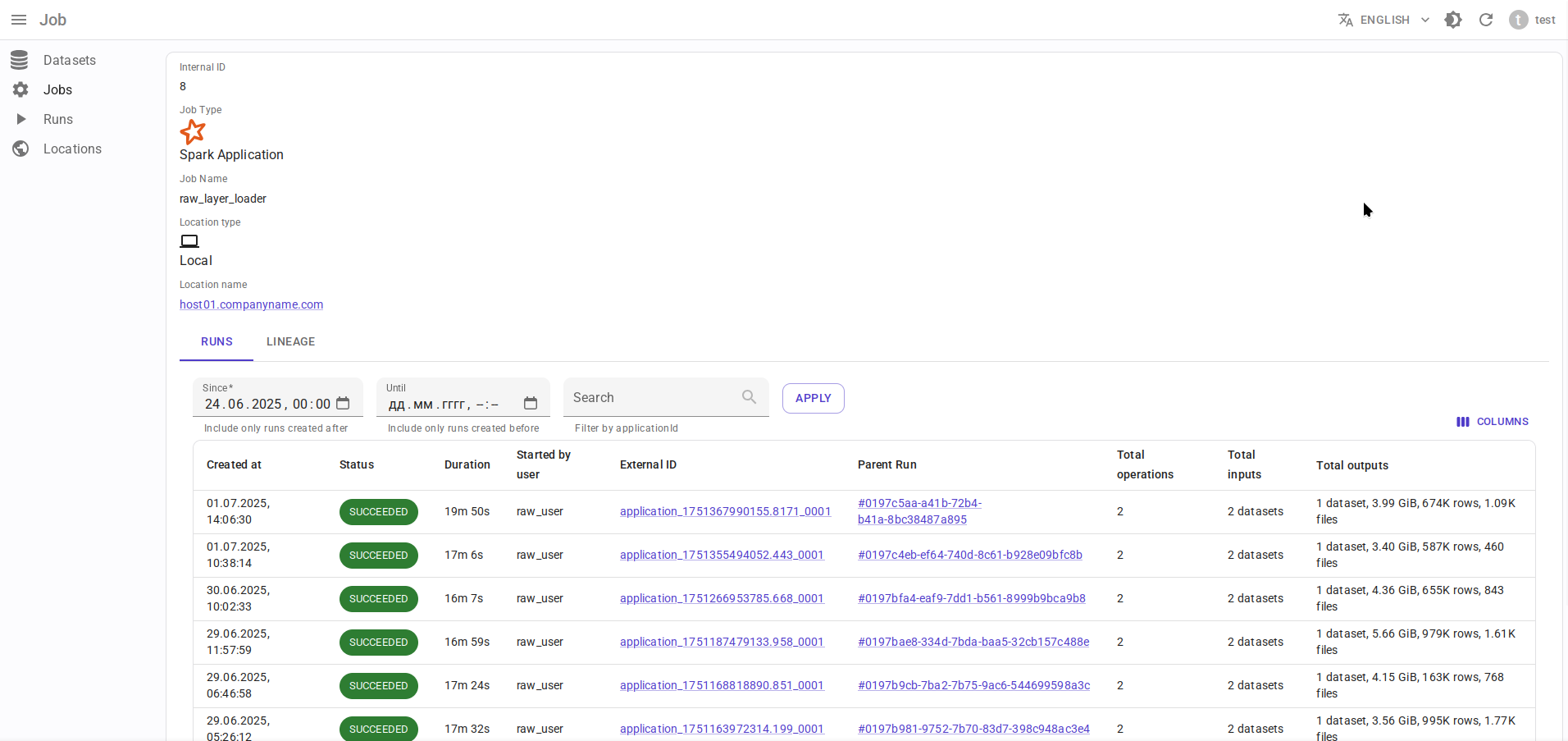The width and height of the screenshot is (1568, 741).
Task: Go to Runs in sidebar
Action: pyautogui.click(x=58, y=119)
